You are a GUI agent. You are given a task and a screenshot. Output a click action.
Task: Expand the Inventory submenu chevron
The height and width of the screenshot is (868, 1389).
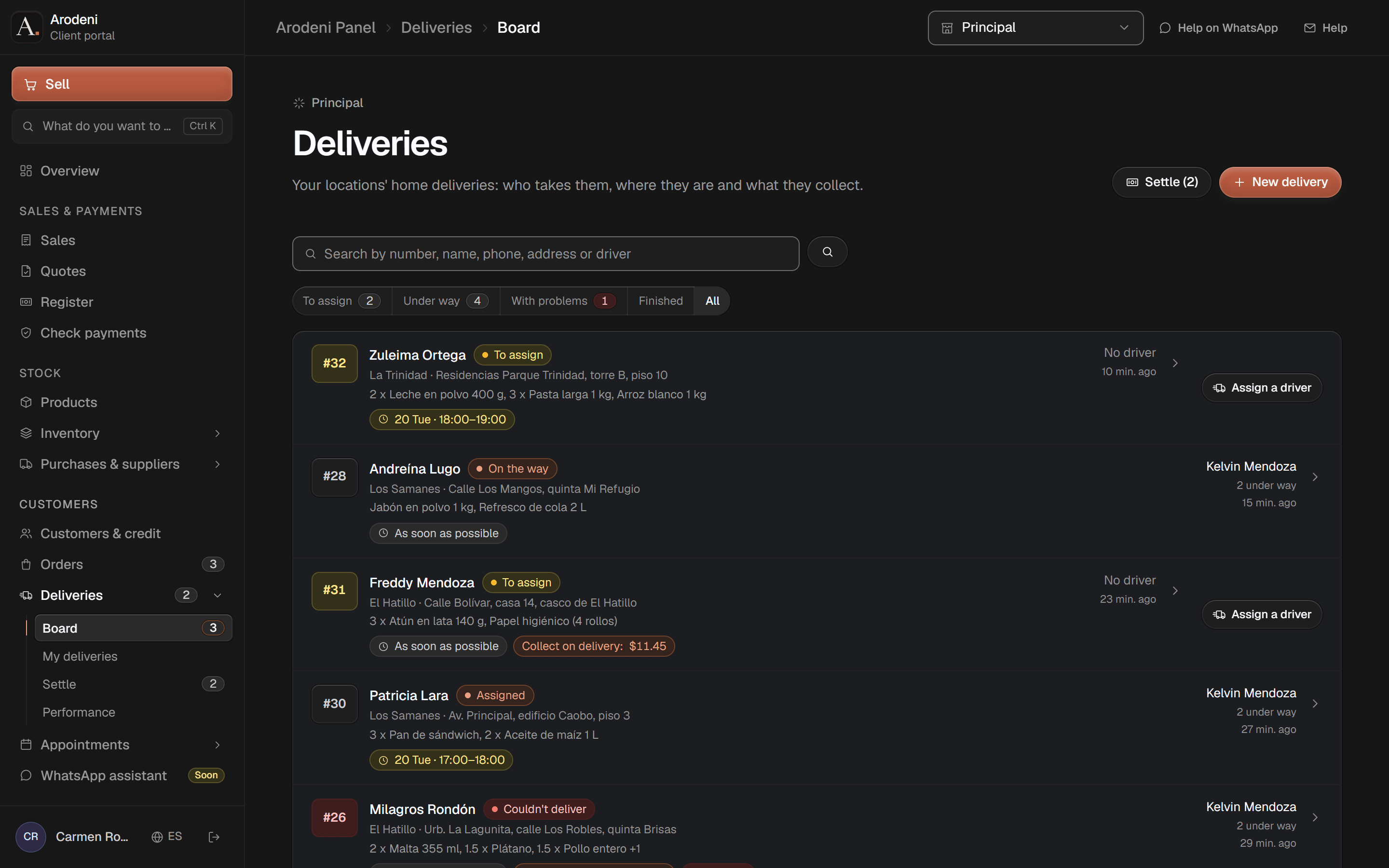218,434
